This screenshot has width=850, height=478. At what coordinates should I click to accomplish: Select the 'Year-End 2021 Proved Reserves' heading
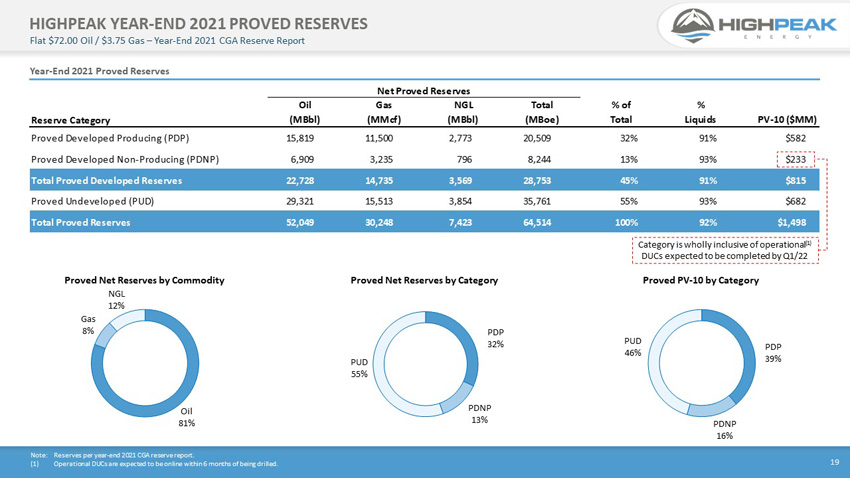[x=99, y=71]
